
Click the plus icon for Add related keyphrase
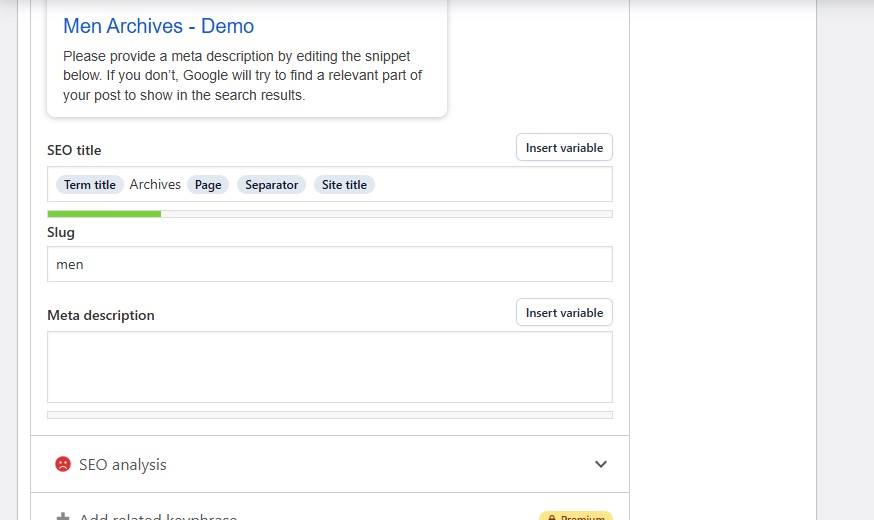[x=63, y=517]
